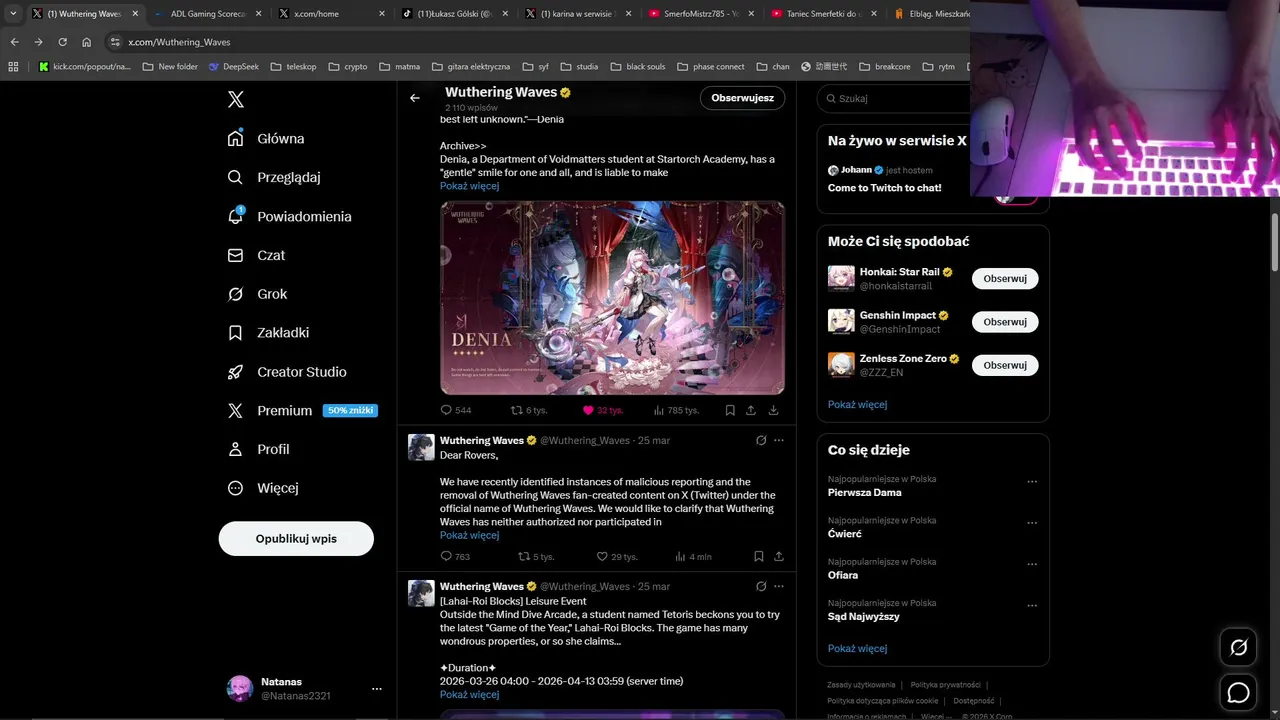Open Come to Twitch to chat live stream

[884, 187]
